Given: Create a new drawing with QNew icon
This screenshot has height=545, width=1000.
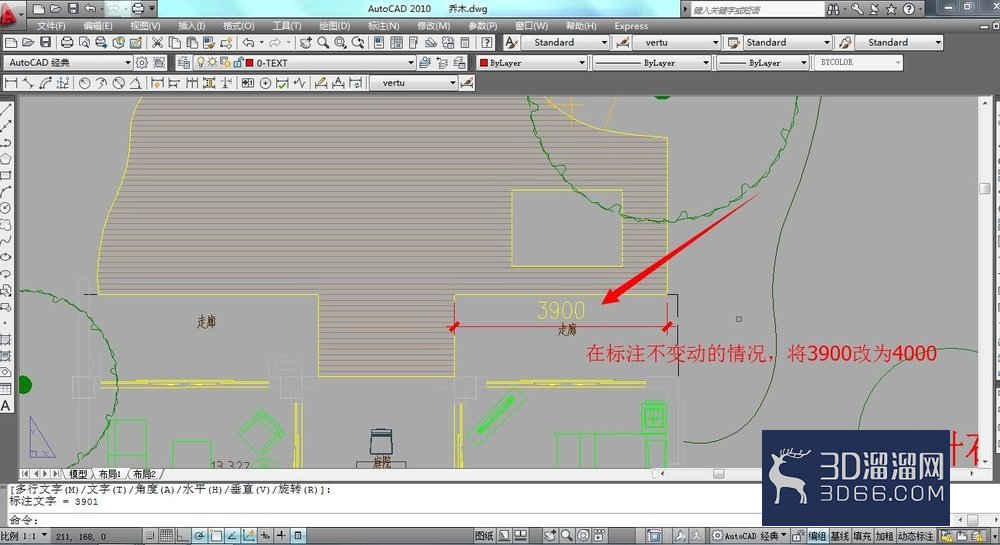Looking at the screenshot, I should click(x=11, y=43).
